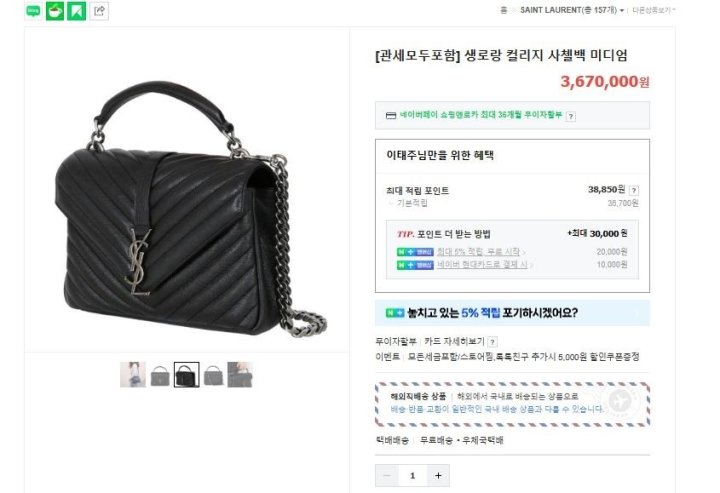
Task: Increase quantity with the plus button
Action: tap(438, 476)
